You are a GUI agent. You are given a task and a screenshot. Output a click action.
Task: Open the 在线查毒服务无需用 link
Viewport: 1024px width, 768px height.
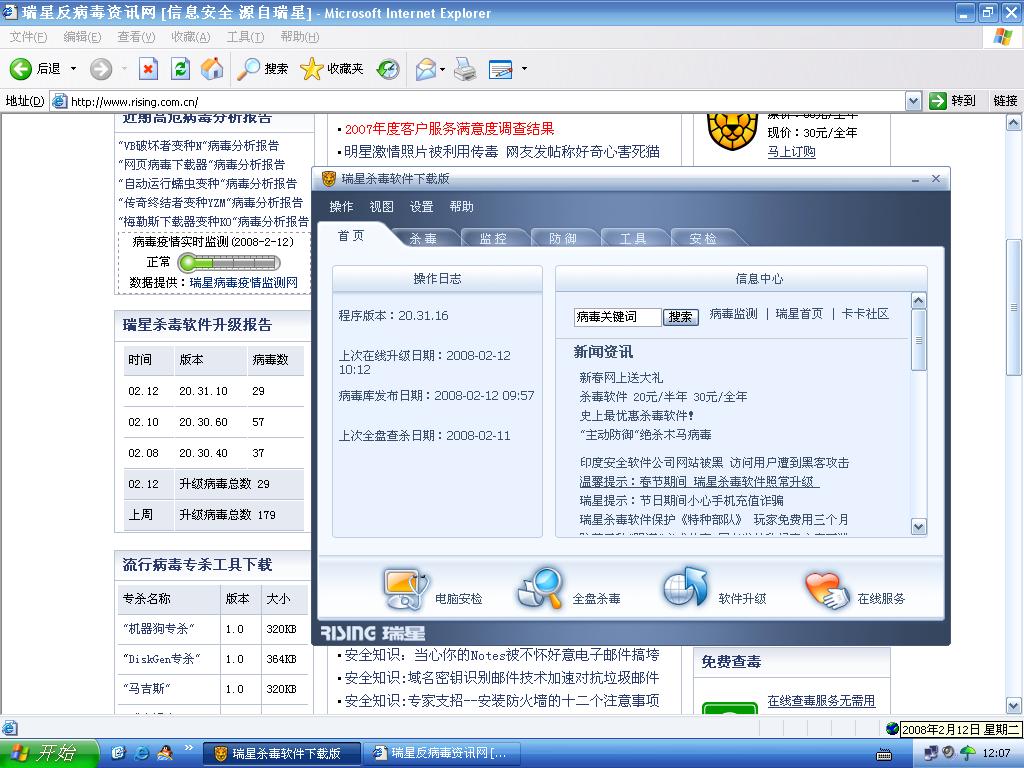click(x=821, y=701)
